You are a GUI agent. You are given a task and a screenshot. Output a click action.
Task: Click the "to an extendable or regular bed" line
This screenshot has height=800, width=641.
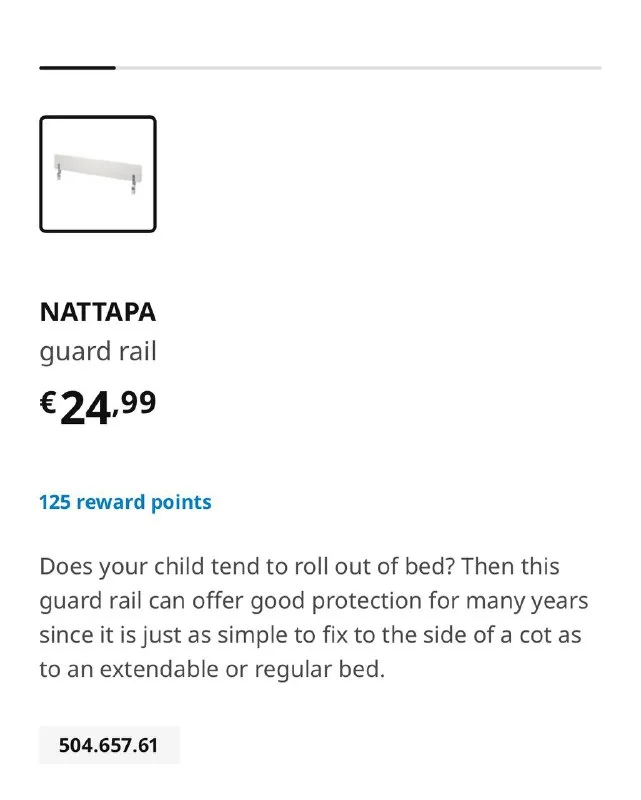pyautogui.click(x=211, y=670)
